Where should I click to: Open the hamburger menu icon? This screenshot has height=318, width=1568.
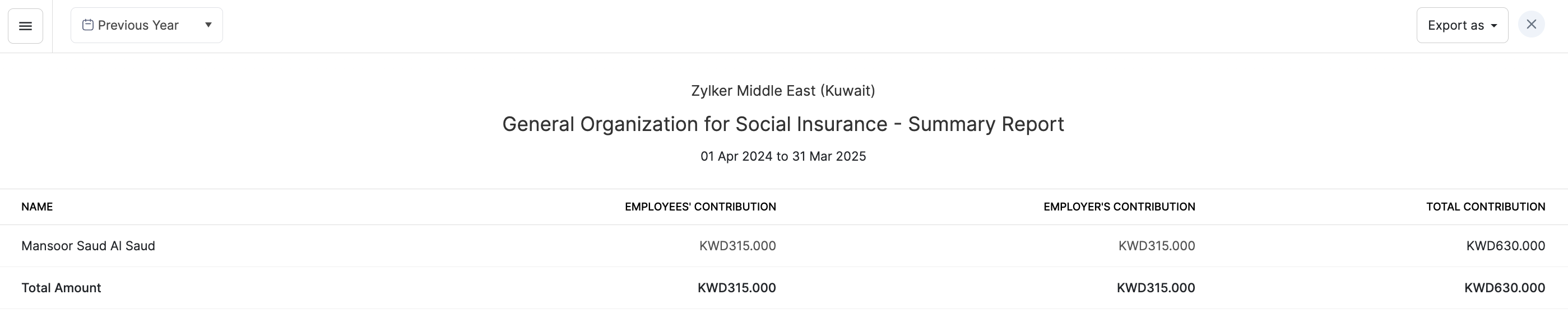click(x=25, y=26)
